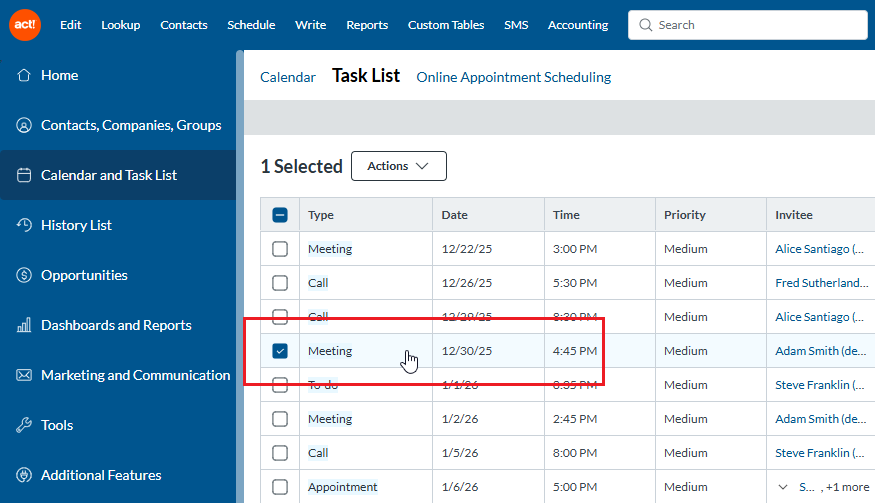The image size is (875, 503).
Task: Open the Write menu
Action: (311, 25)
